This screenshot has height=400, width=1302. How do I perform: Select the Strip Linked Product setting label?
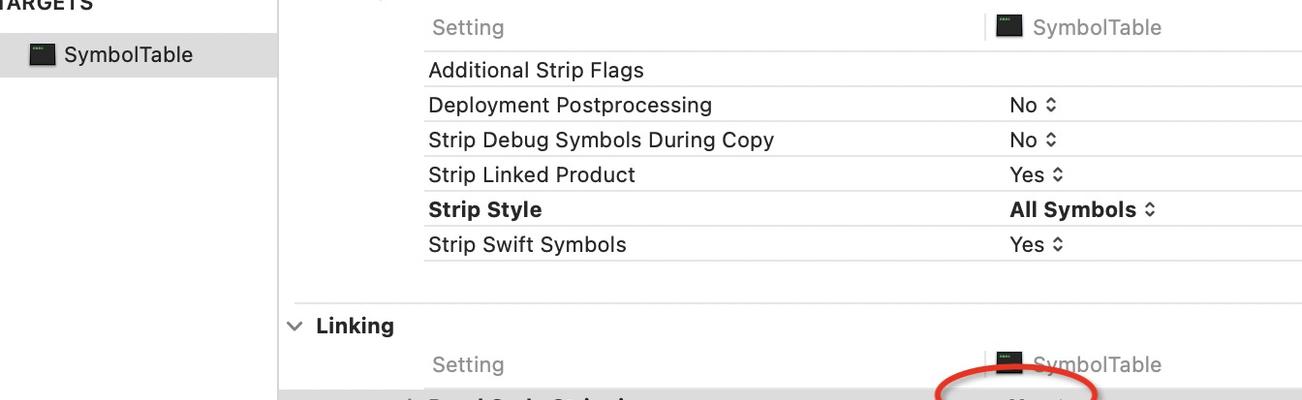[532, 175]
